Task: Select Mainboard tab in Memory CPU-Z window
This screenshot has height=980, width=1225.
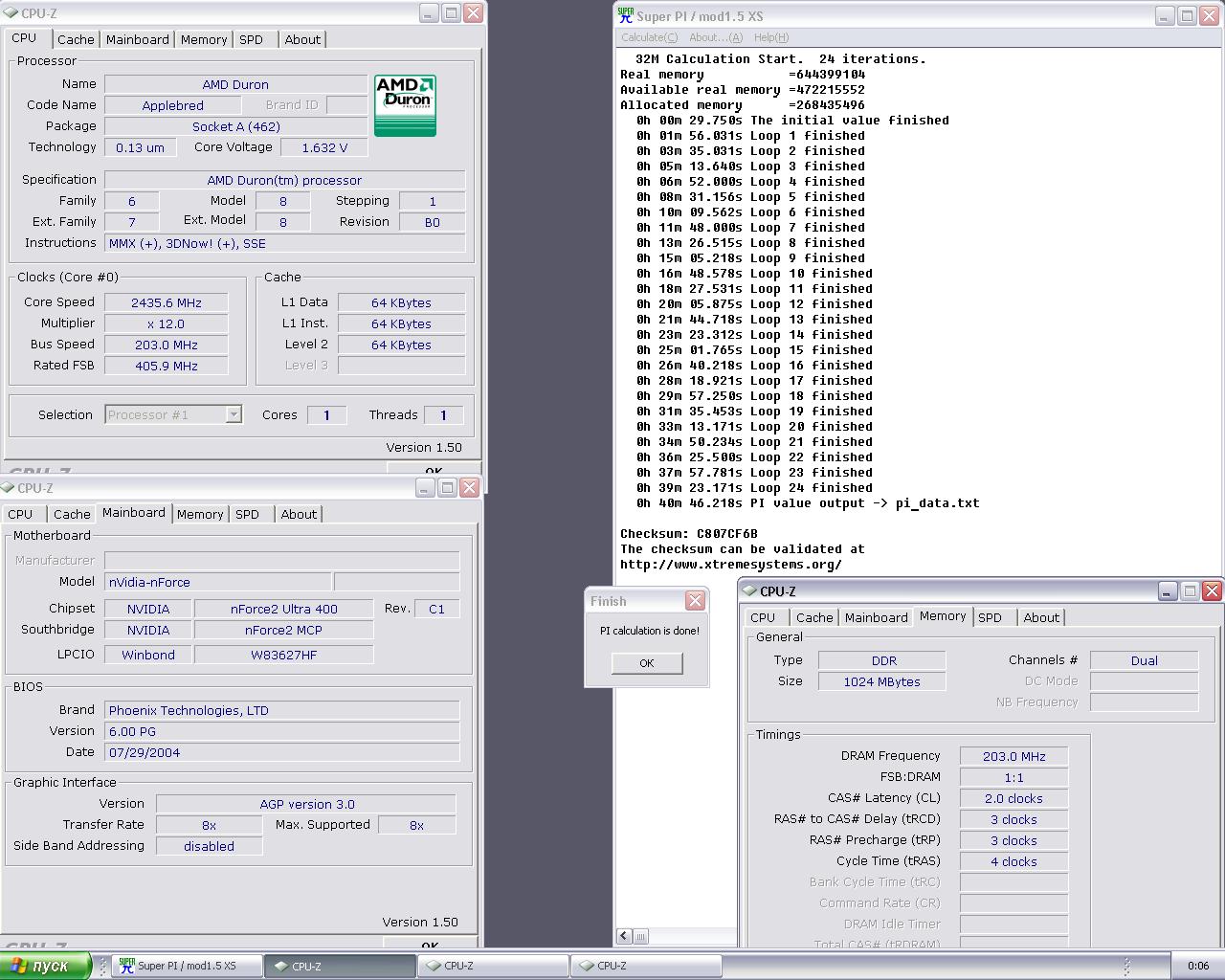Action: click(877, 617)
